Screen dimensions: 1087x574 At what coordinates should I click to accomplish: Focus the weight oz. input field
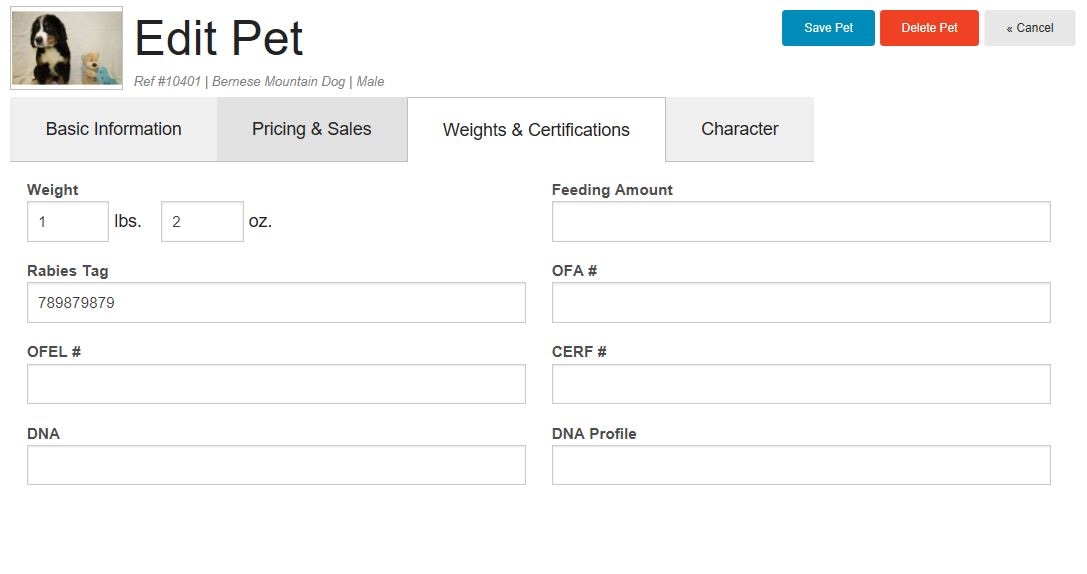pyautogui.click(x=202, y=222)
